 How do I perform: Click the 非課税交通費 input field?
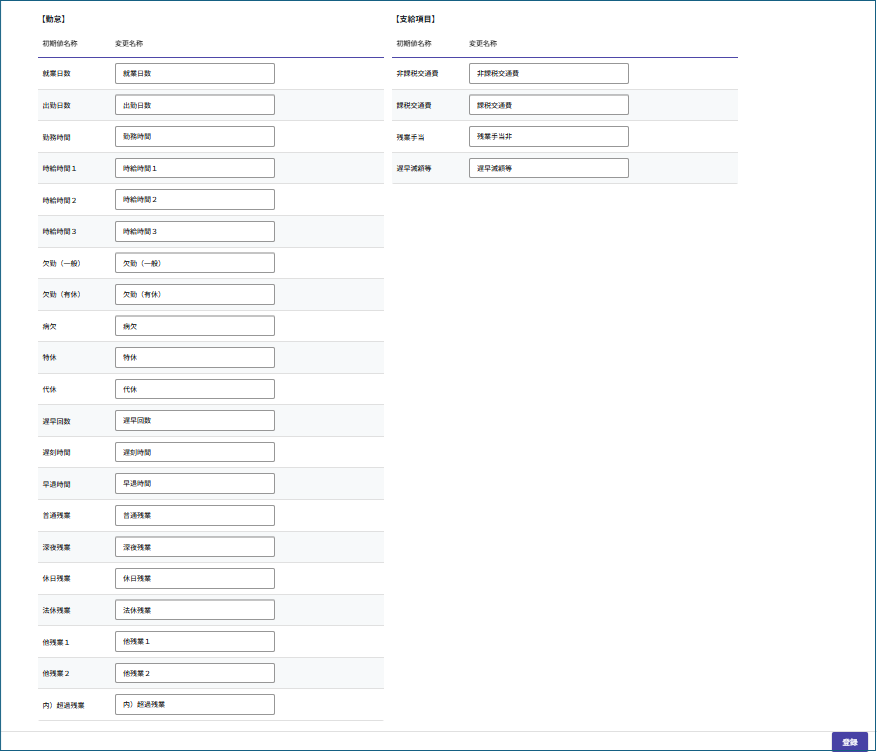point(548,74)
